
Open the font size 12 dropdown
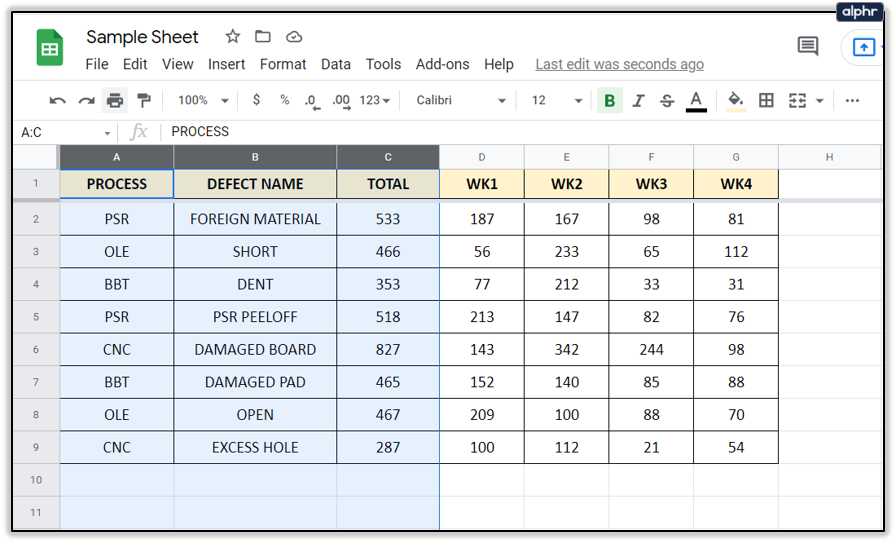[x=556, y=100]
